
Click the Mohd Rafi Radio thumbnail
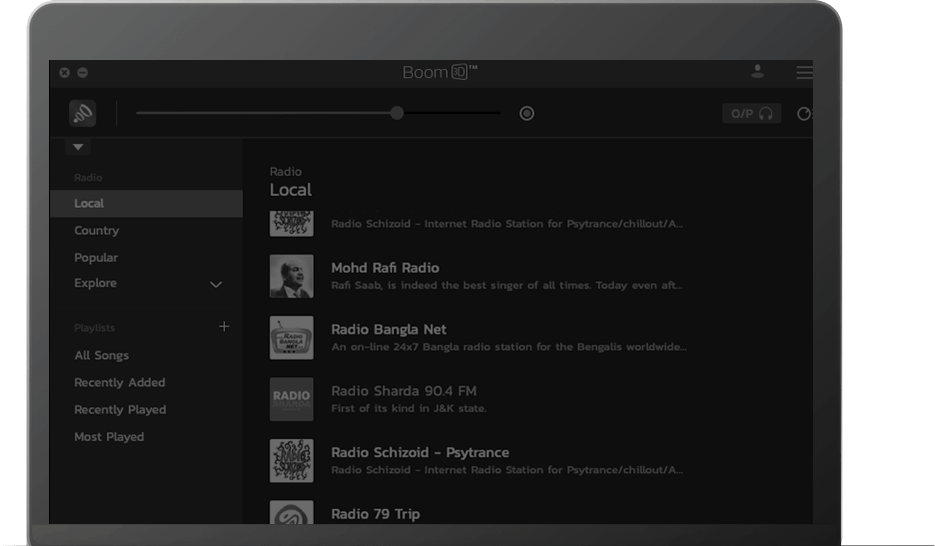coord(292,276)
